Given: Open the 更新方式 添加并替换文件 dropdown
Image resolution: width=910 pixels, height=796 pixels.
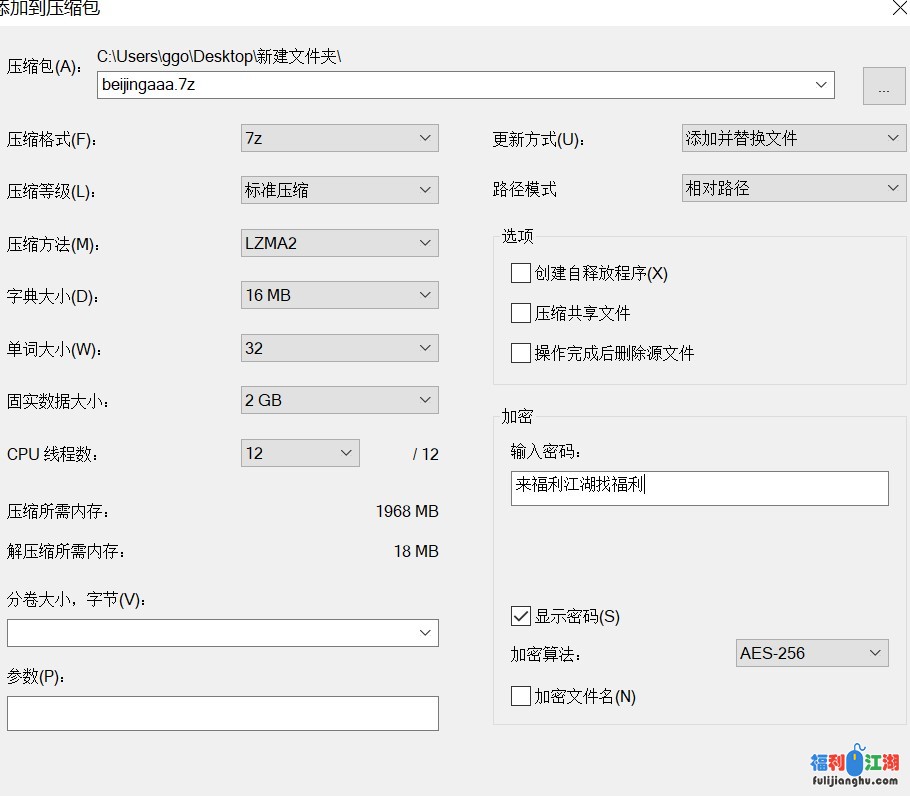Looking at the screenshot, I should pyautogui.click(x=794, y=138).
